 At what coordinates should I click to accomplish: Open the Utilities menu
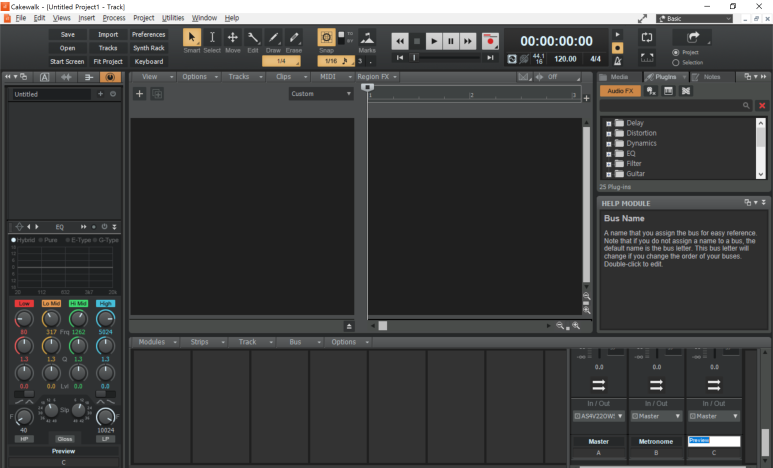pyautogui.click(x=173, y=18)
